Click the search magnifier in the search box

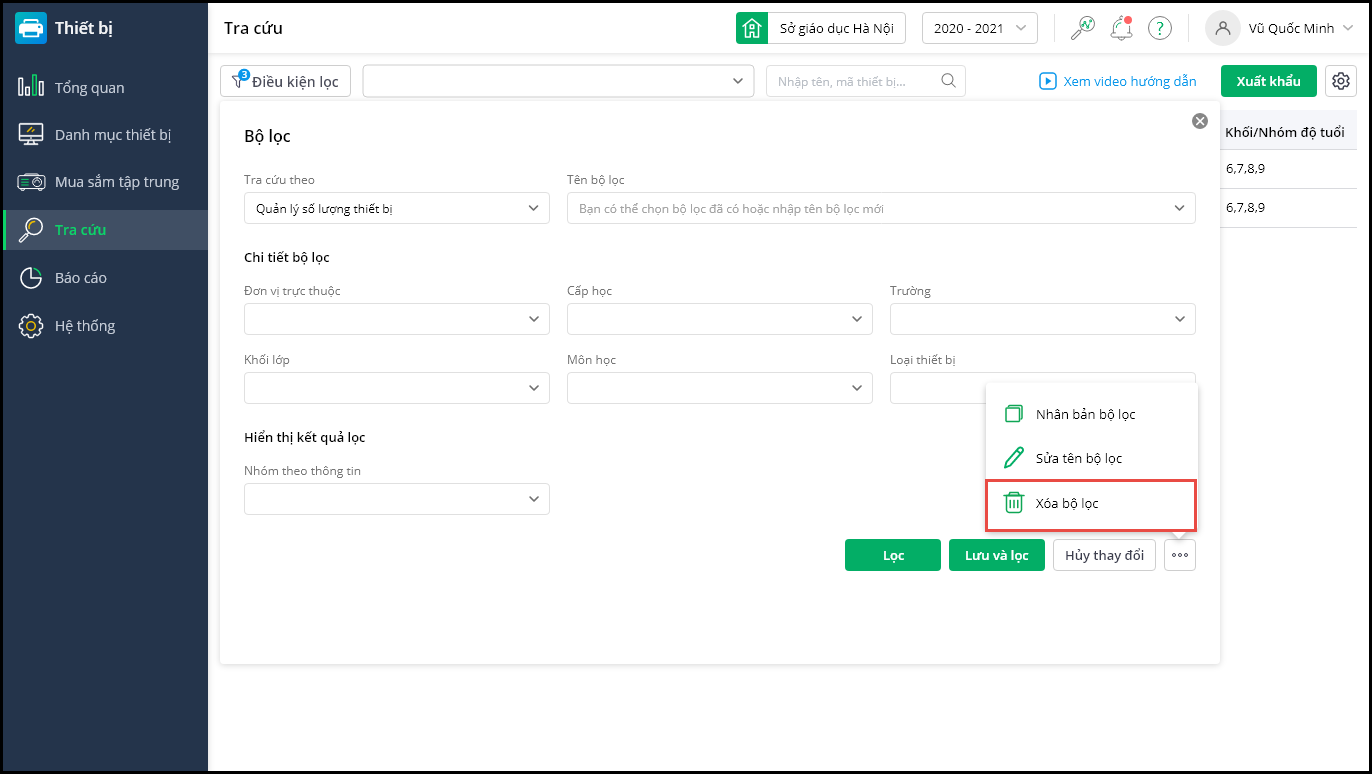click(x=949, y=81)
